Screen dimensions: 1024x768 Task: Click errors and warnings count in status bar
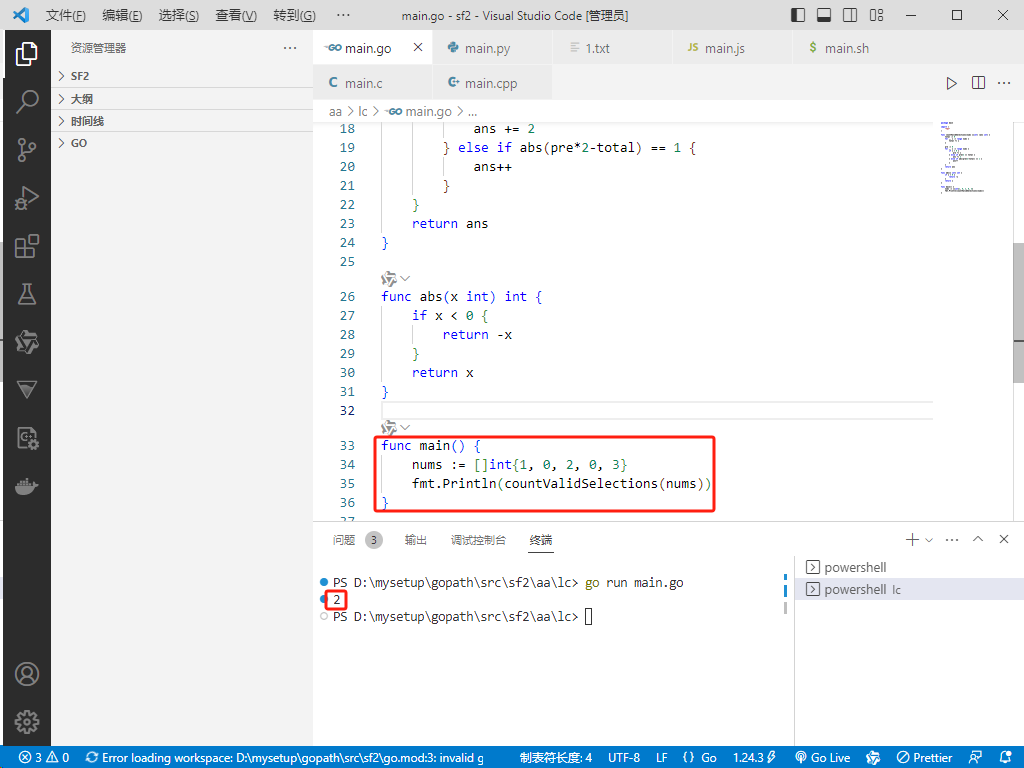[x=44, y=758]
